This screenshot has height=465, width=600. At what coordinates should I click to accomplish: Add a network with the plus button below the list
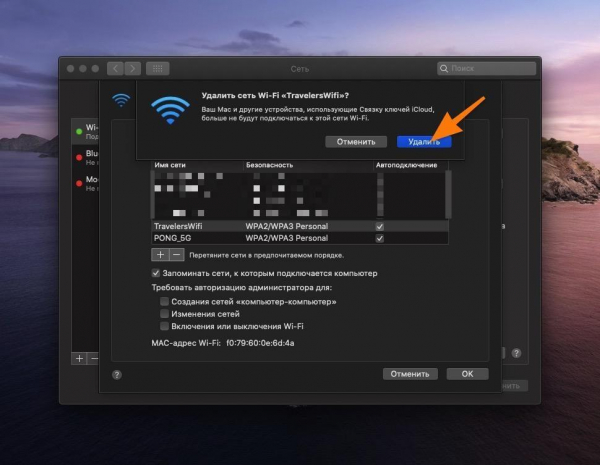[160, 255]
